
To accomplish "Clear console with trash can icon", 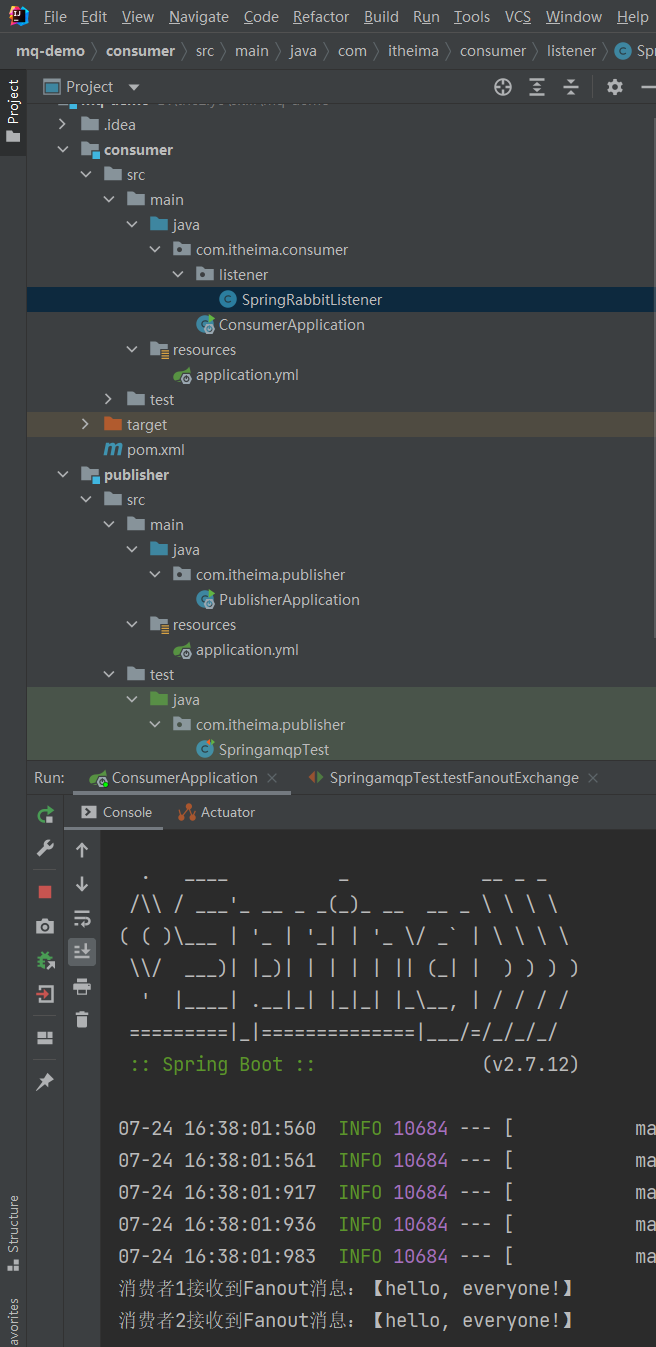I will 82,1019.
